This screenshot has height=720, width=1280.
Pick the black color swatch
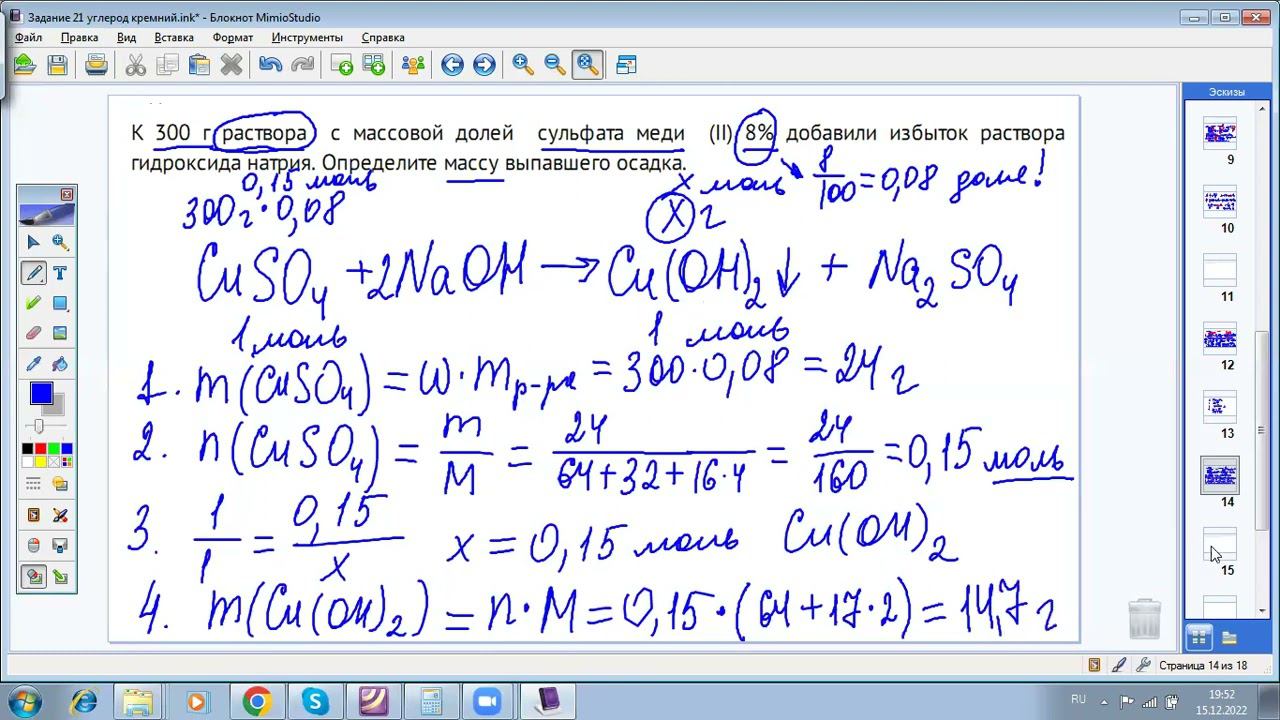coord(29,449)
